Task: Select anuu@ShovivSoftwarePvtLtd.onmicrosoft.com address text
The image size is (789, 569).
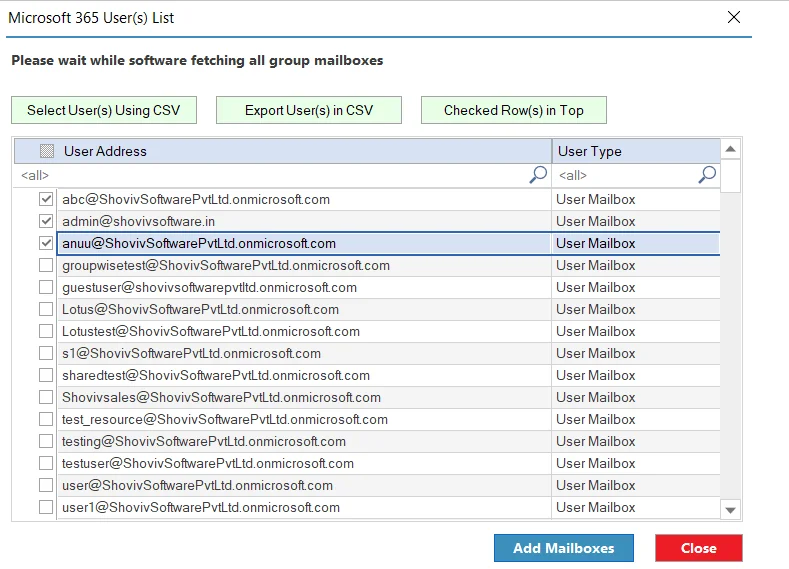Action: pos(199,243)
